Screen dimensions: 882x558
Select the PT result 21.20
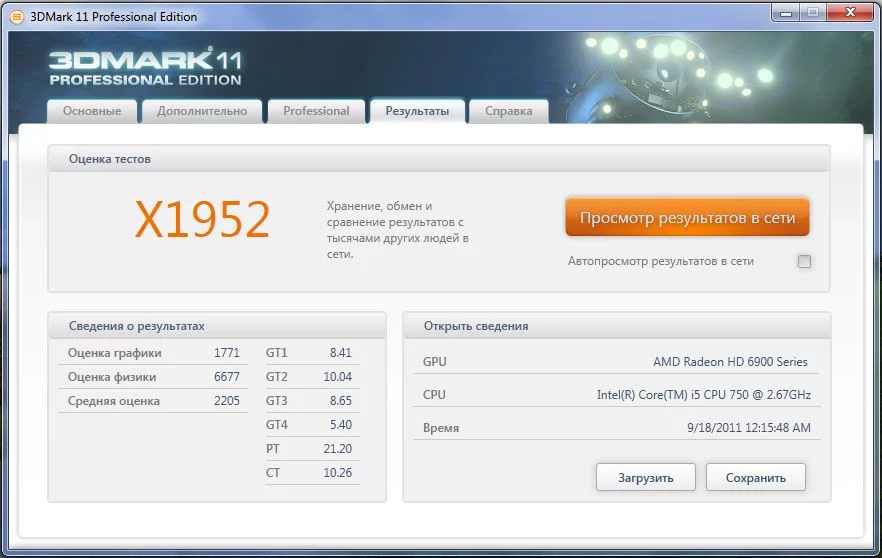(338, 449)
